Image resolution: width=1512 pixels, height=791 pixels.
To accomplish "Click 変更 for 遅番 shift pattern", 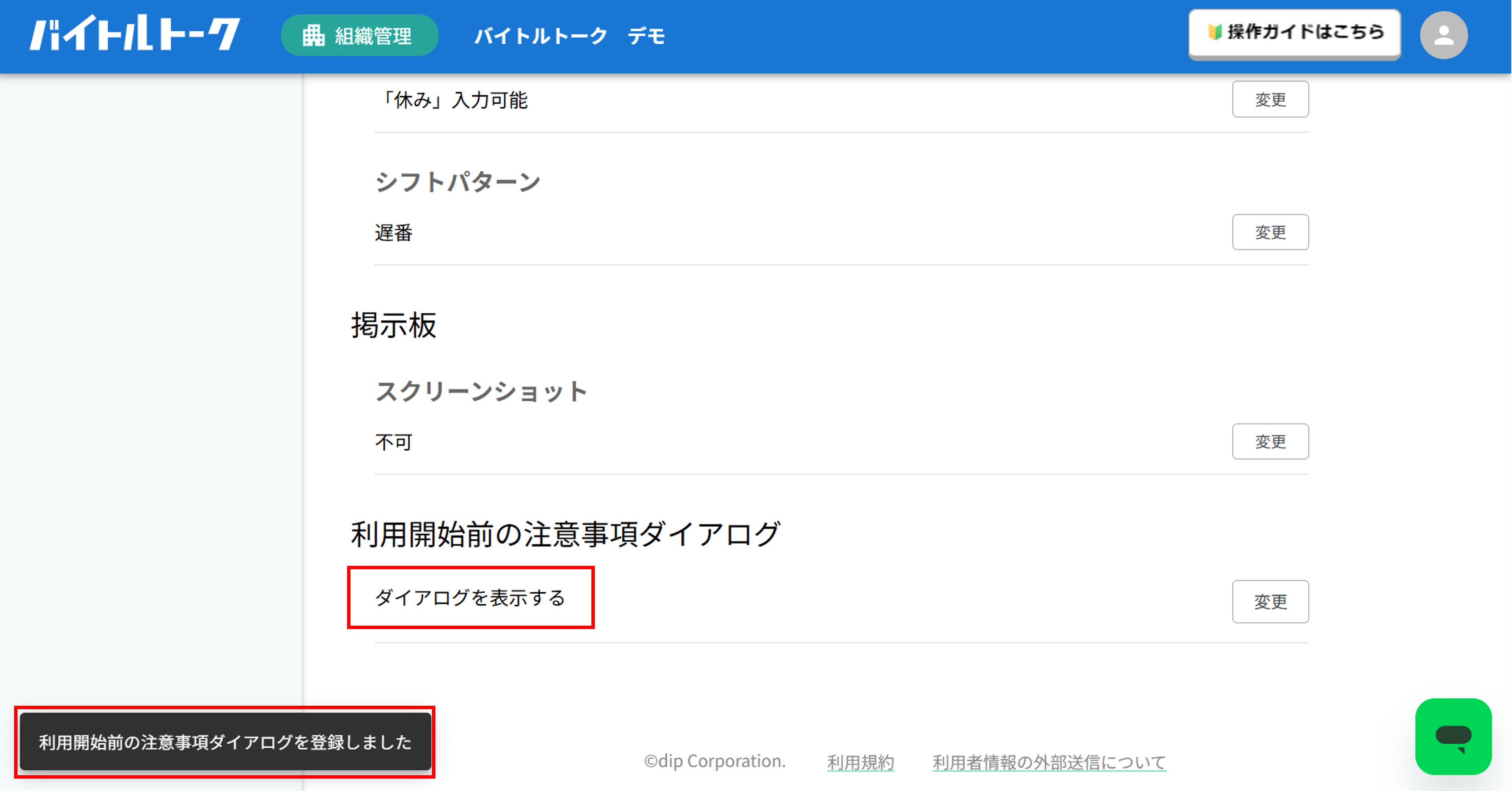I will tap(1270, 232).
